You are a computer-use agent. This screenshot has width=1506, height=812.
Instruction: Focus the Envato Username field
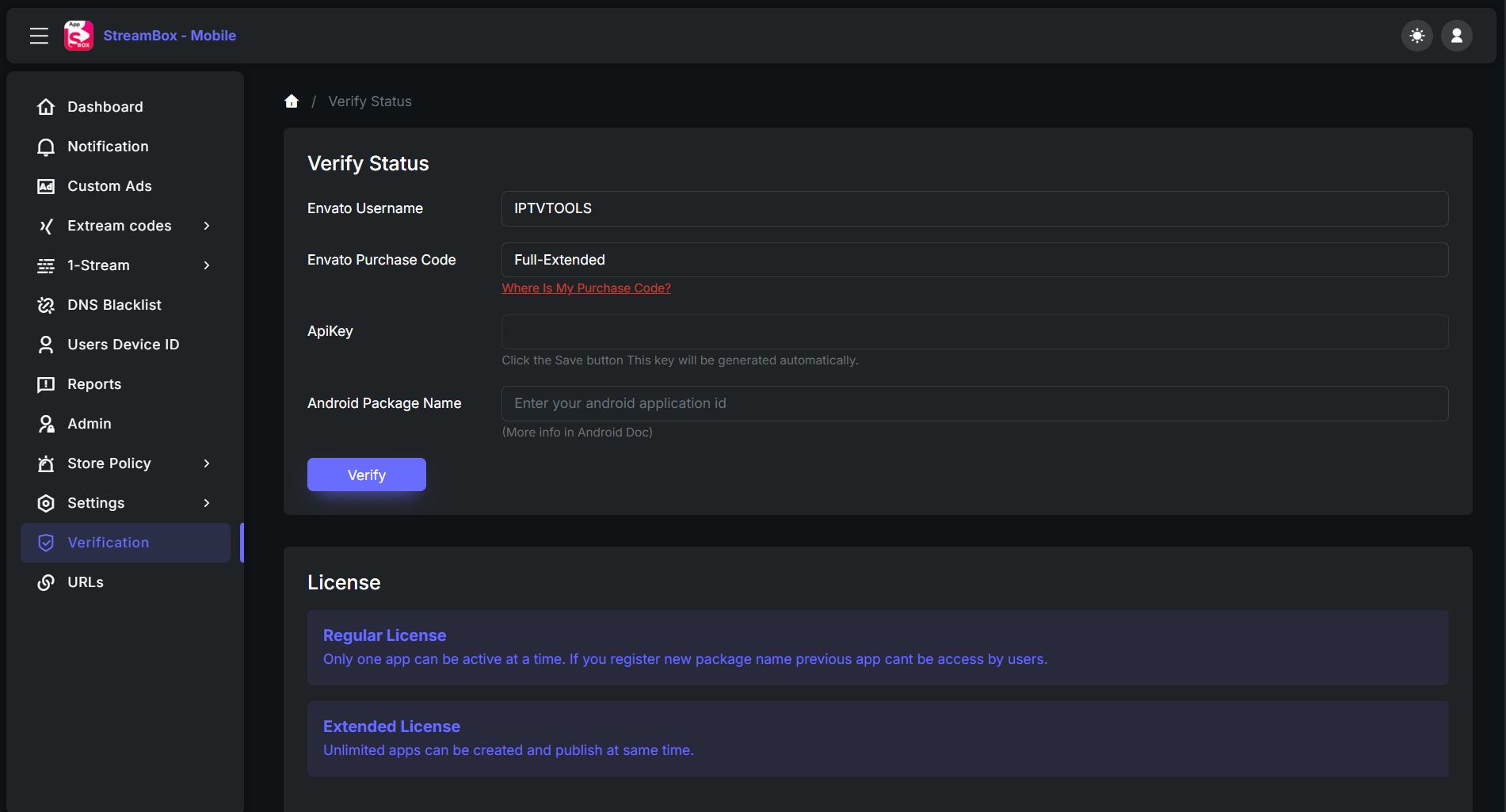974,208
